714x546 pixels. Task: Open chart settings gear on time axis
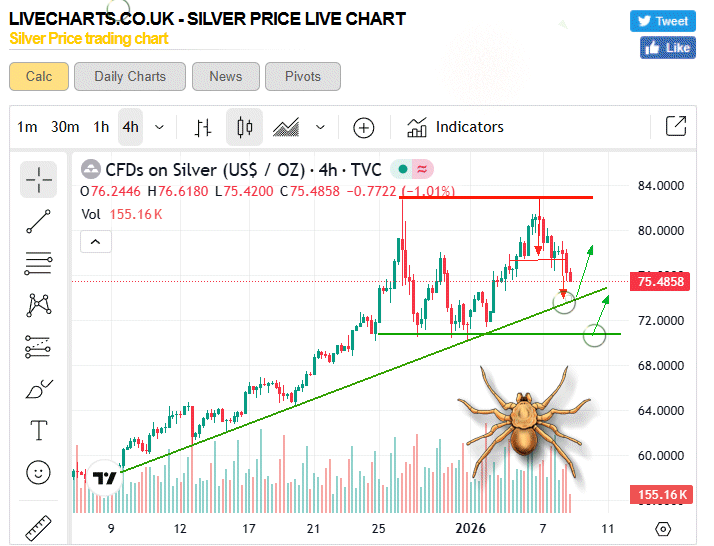click(662, 528)
